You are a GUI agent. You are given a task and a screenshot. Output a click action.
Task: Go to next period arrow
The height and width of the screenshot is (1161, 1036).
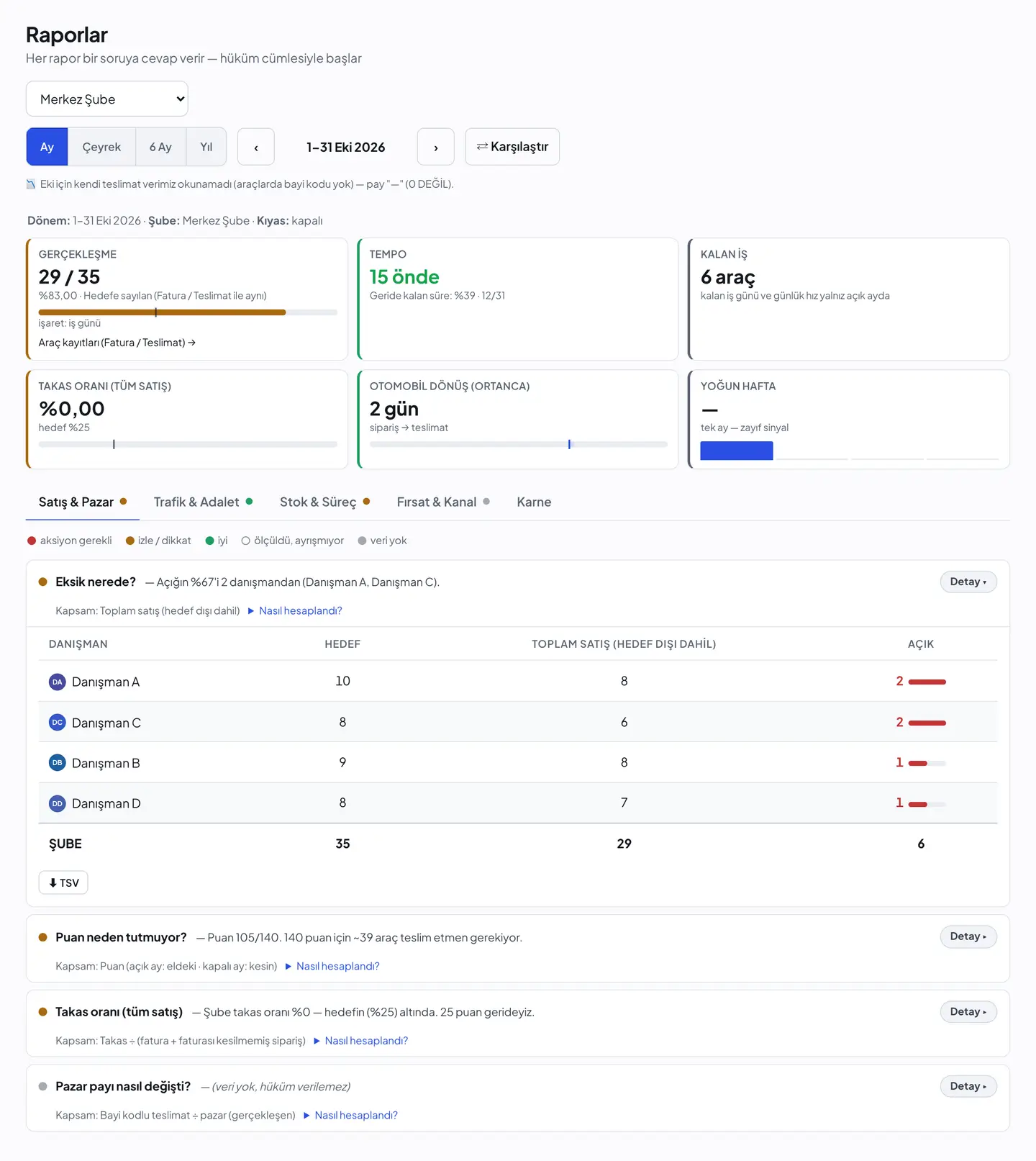click(436, 147)
